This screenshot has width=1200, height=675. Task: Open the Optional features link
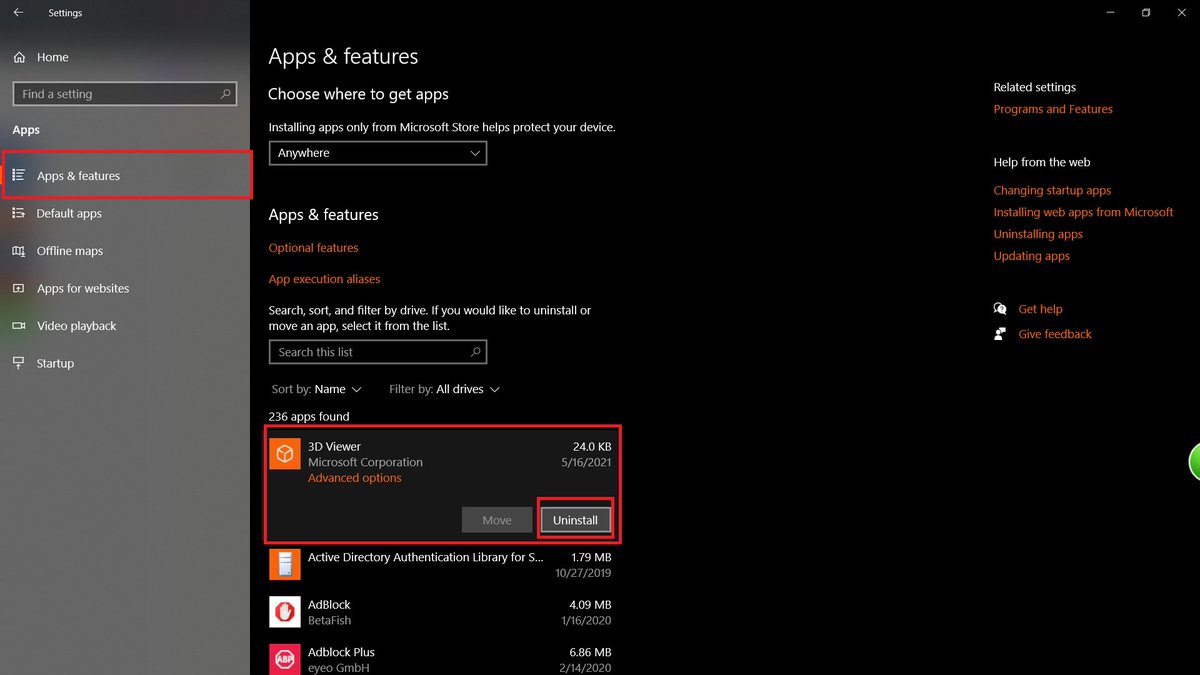313,248
